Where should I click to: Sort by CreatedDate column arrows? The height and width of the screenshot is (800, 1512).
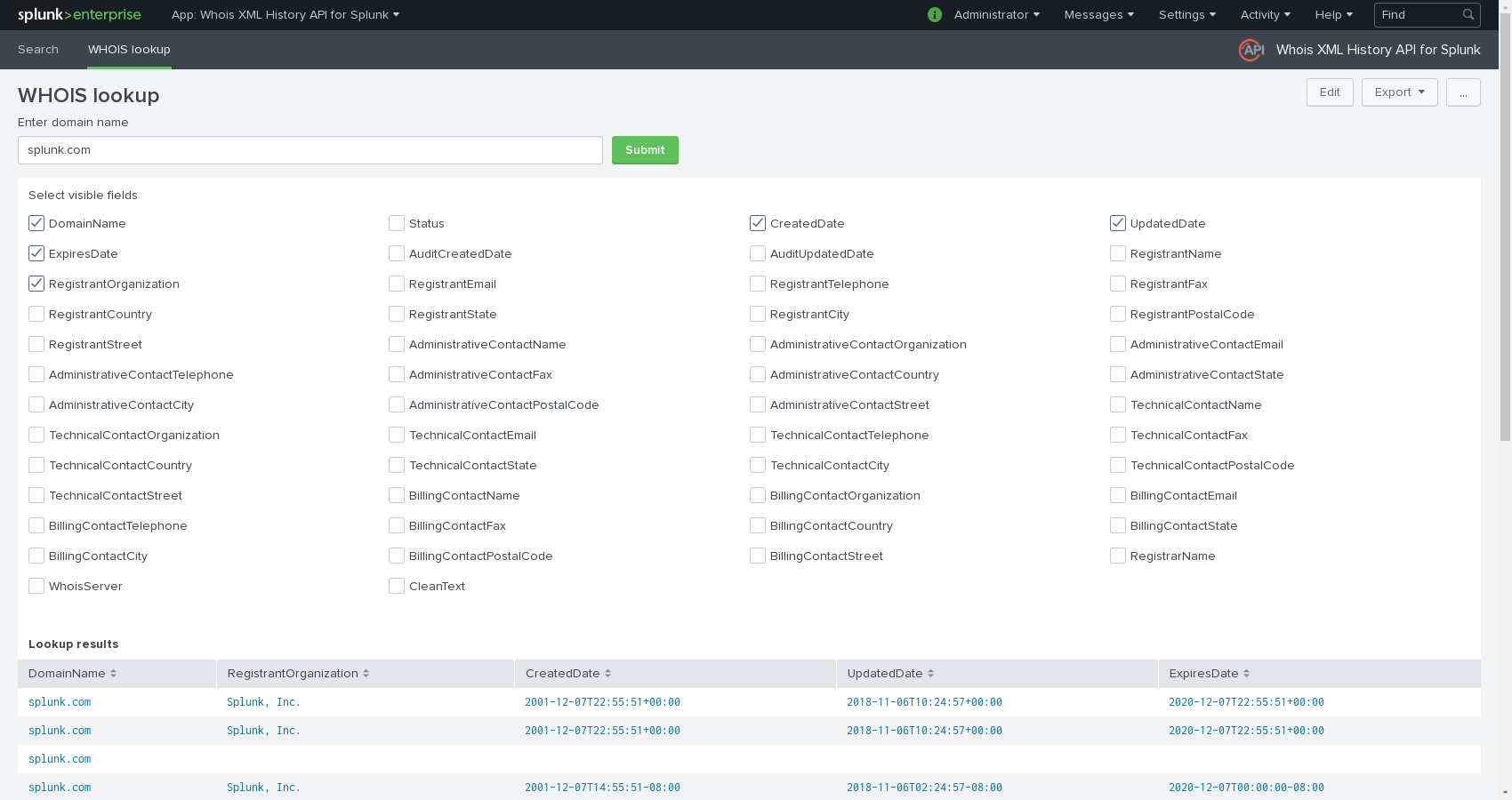[x=607, y=674]
